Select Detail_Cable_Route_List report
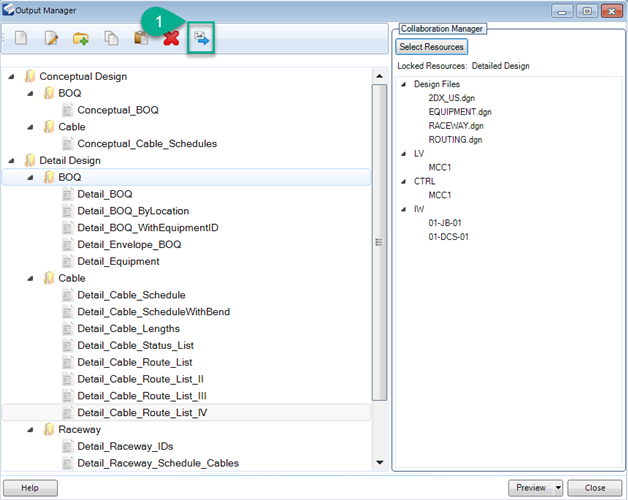Screen dimensions: 628x500 [135, 362]
